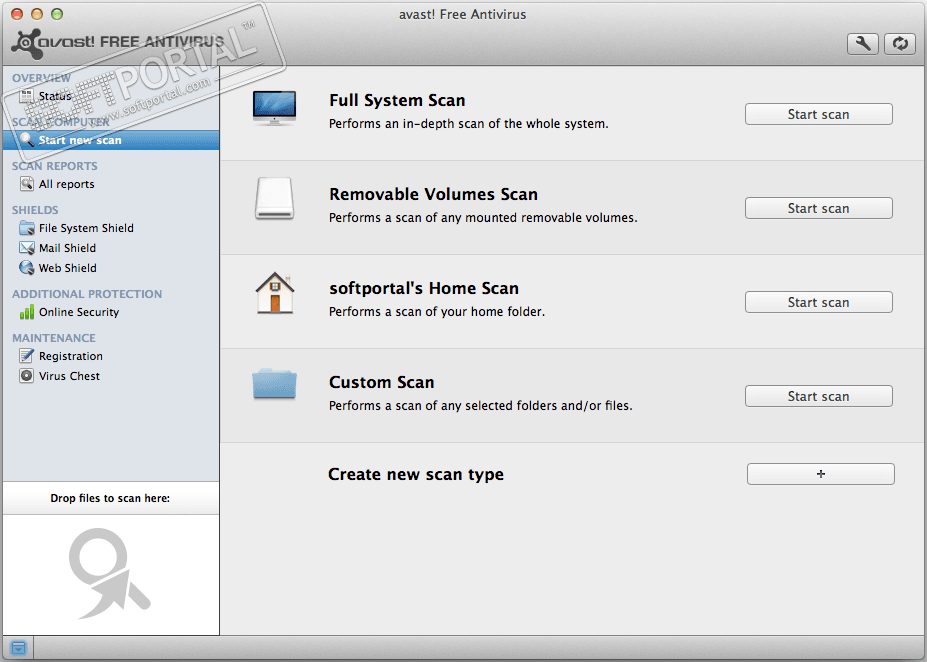
Task: Click the Online Security green bars icon
Action: (x=27, y=312)
